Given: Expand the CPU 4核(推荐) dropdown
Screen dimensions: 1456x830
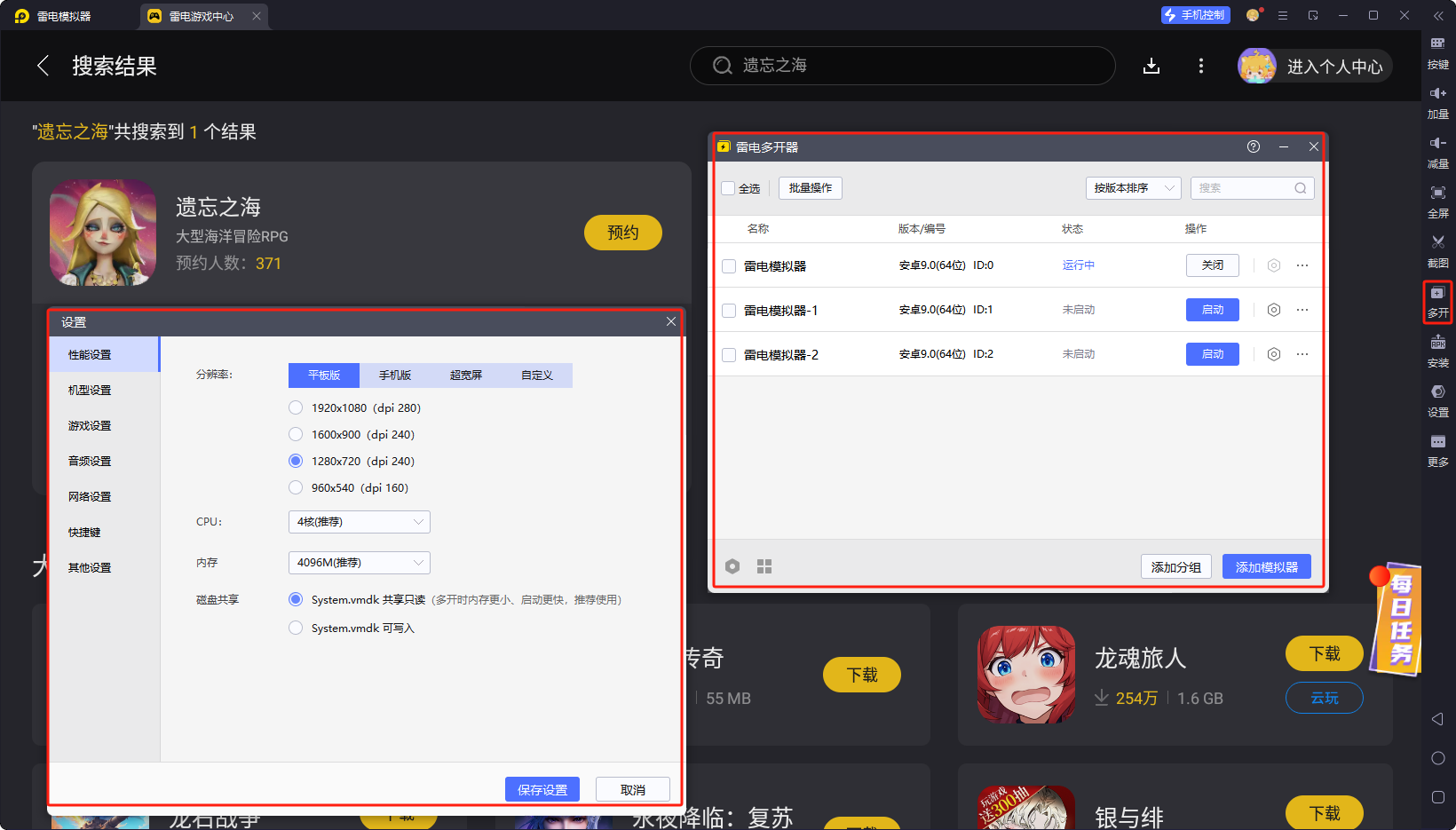Looking at the screenshot, I should pyautogui.click(x=359, y=521).
